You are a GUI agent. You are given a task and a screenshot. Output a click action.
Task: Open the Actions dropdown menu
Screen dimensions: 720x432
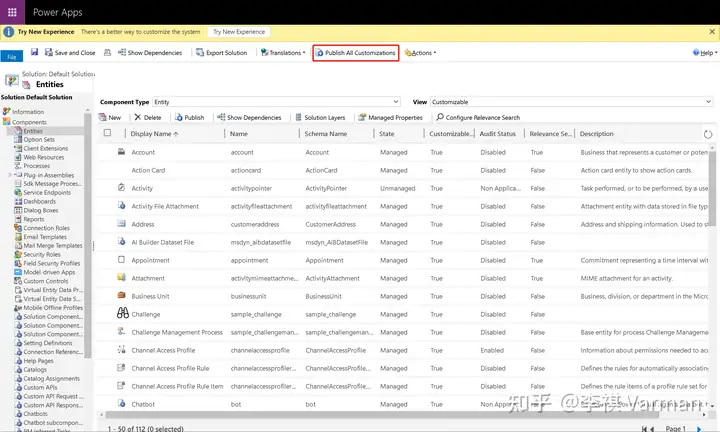[420, 53]
